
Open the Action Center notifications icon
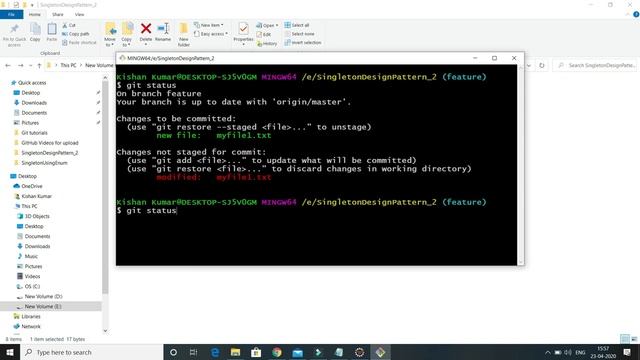pyautogui.click(x=627, y=352)
